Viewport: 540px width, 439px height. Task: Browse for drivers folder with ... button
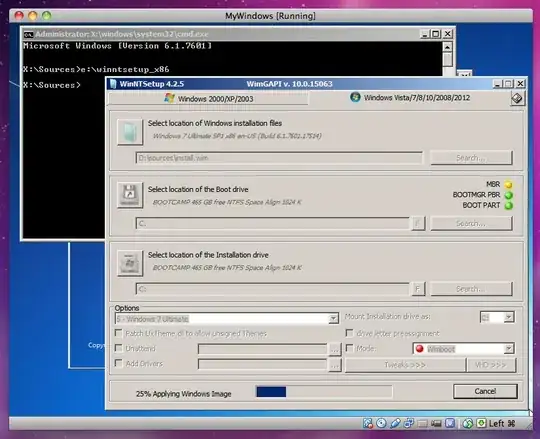point(334,365)
